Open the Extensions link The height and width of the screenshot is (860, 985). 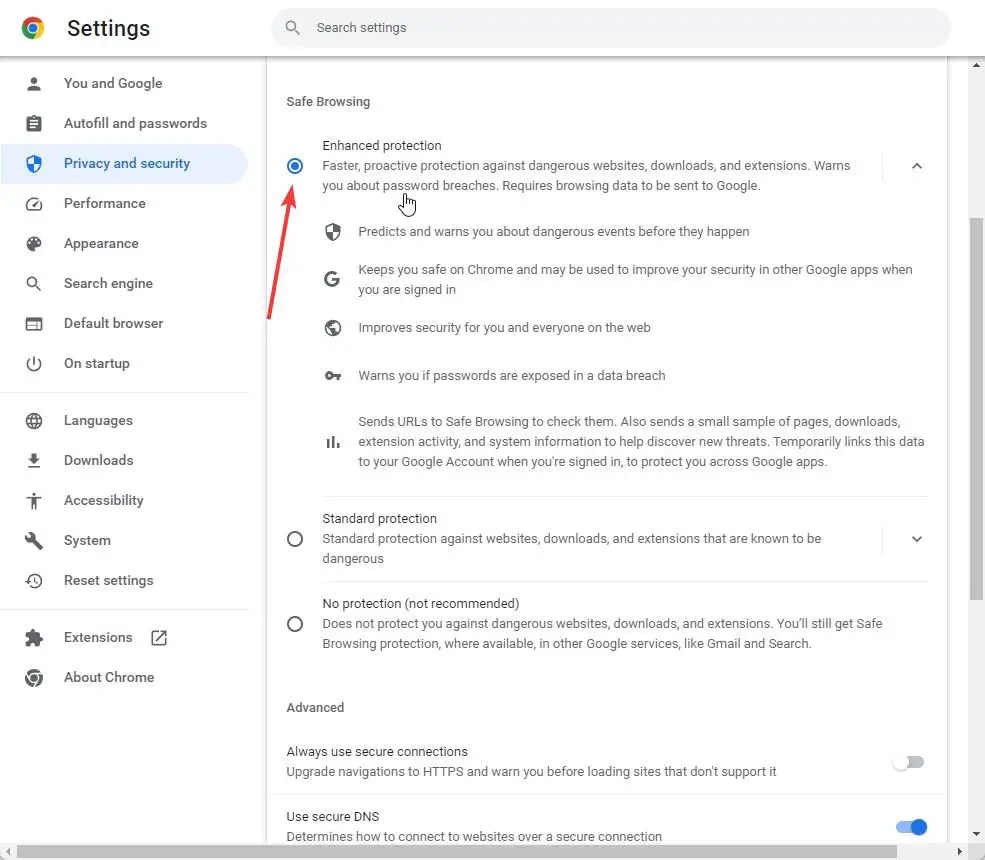click(124, 638)
